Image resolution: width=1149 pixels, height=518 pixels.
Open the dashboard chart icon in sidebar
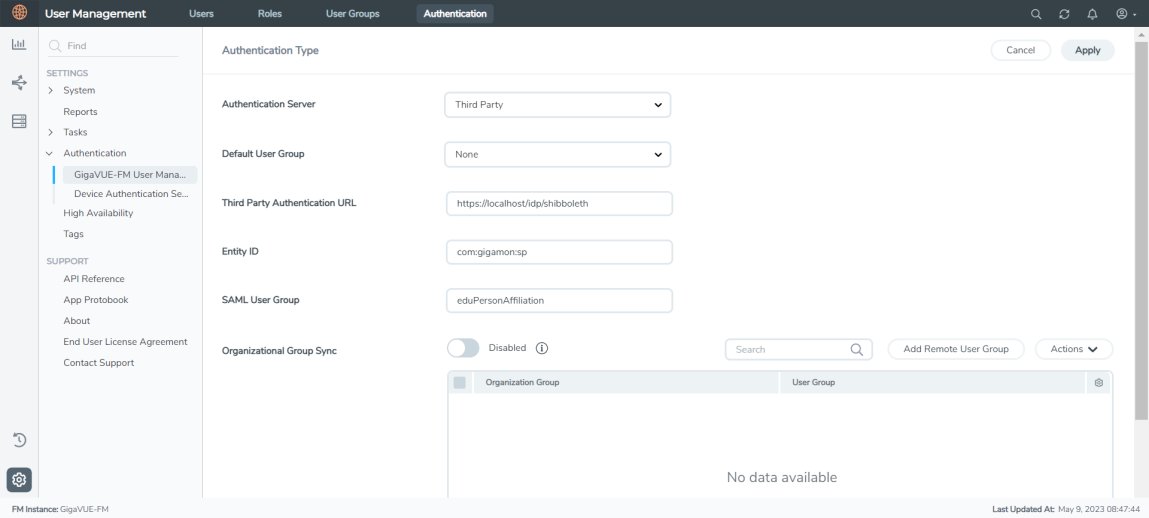click(19, 45)
